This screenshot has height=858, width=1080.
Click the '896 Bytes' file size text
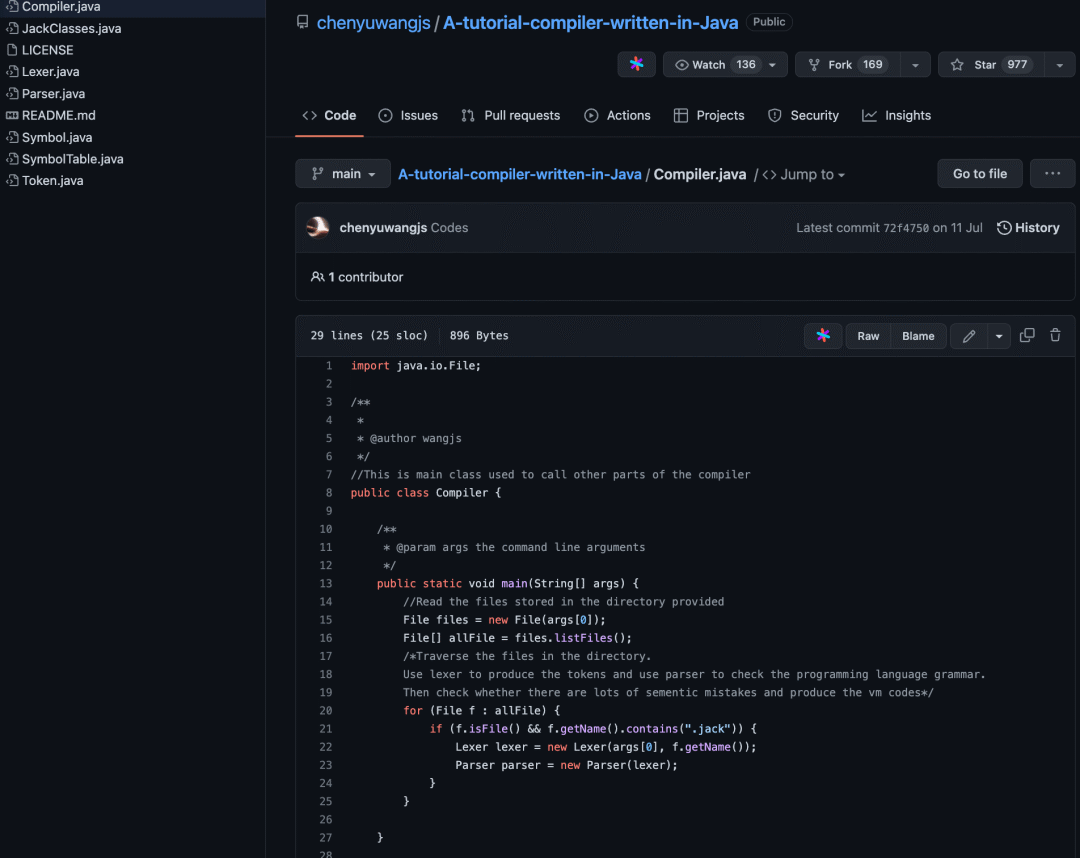[479, 336]
